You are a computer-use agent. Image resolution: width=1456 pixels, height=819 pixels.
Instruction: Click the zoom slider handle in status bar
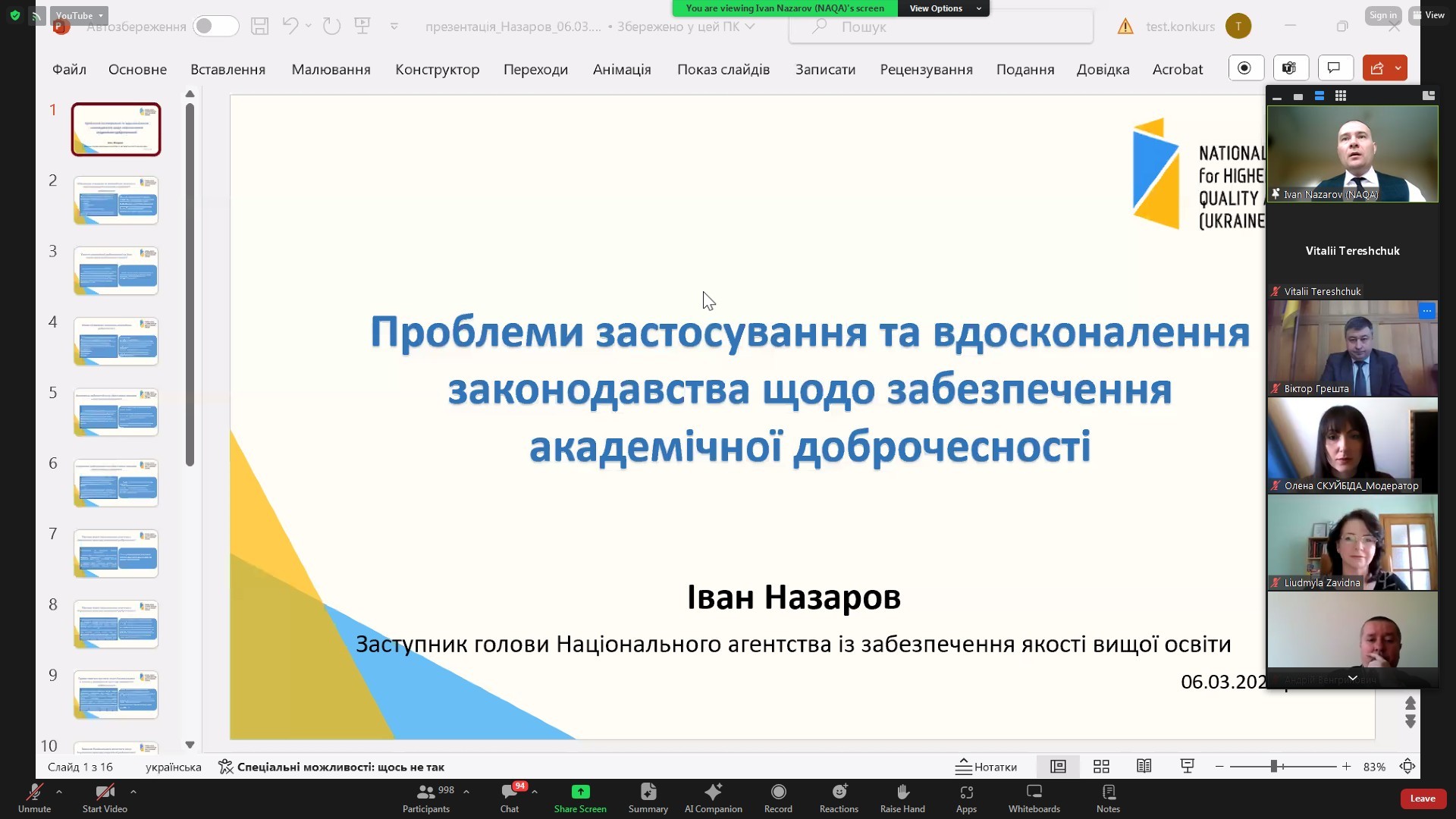coord(1274,767)
